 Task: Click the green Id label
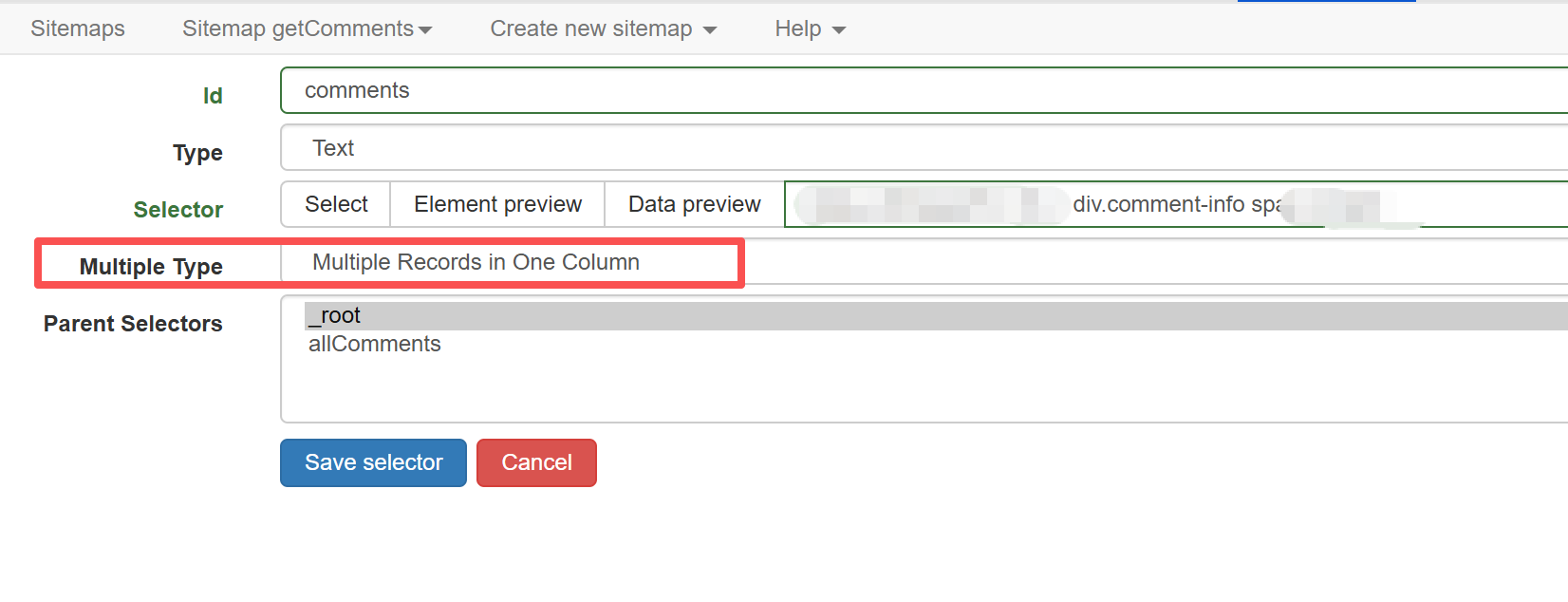coord(213,96)
